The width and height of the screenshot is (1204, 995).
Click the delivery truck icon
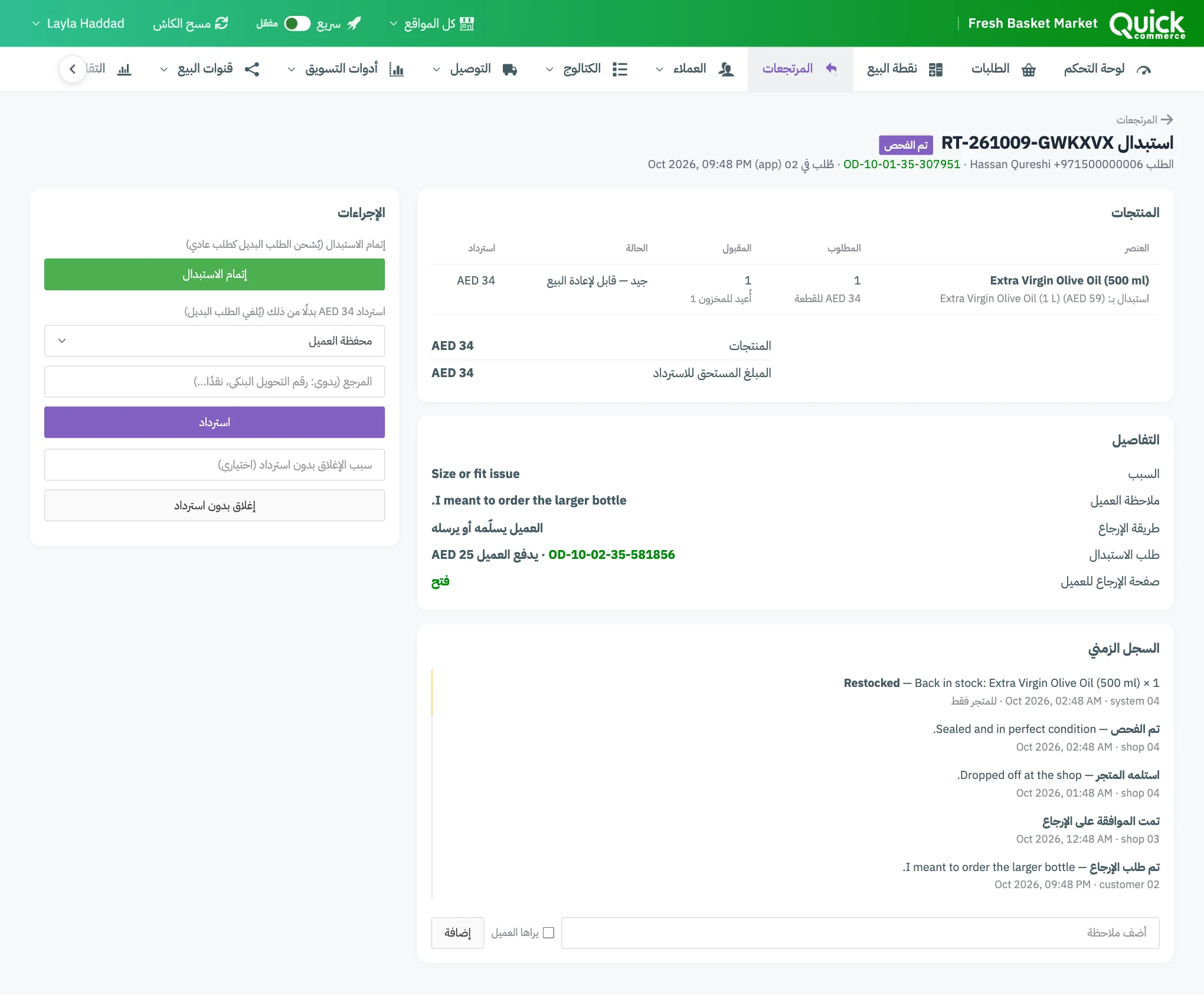(510, 70)
